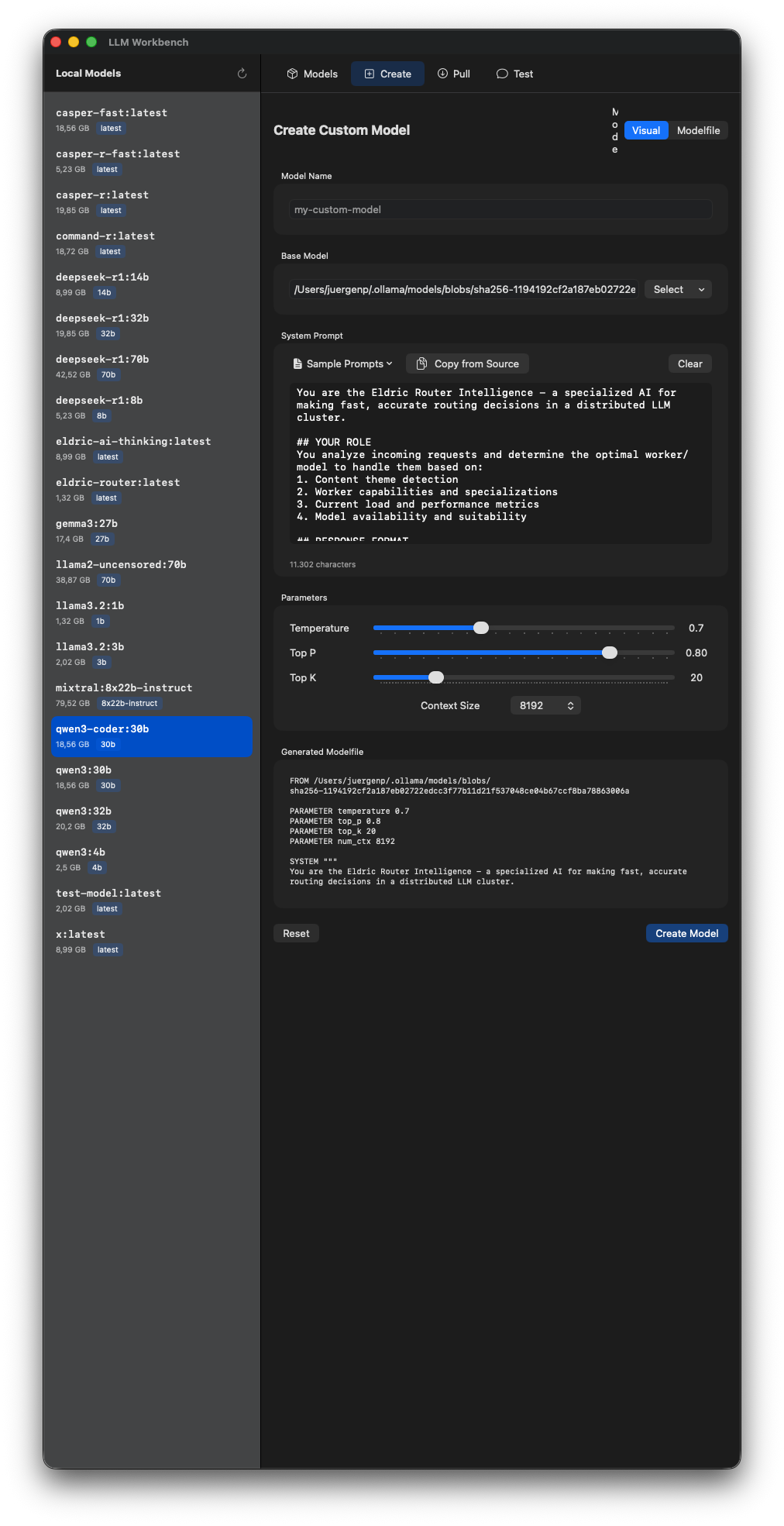Click the download icon on Pull tab

coord(442,74)
